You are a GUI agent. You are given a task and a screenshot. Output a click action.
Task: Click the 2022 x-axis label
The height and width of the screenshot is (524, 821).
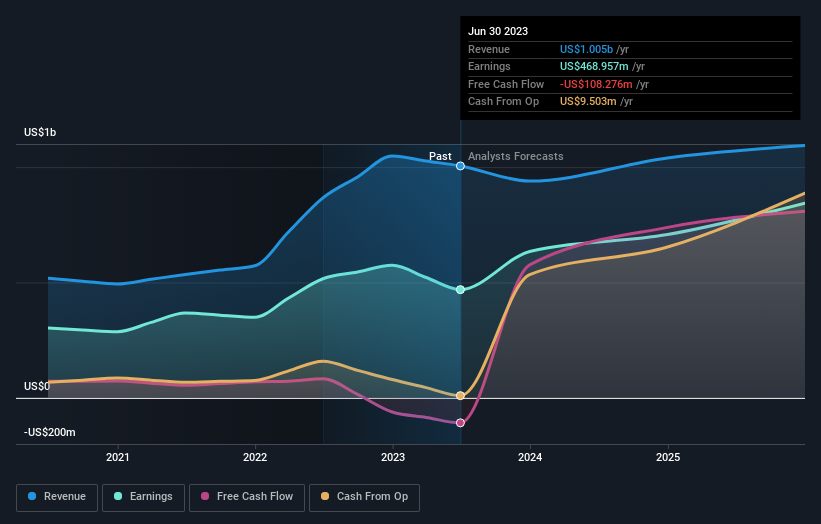[x=255, y=457]
